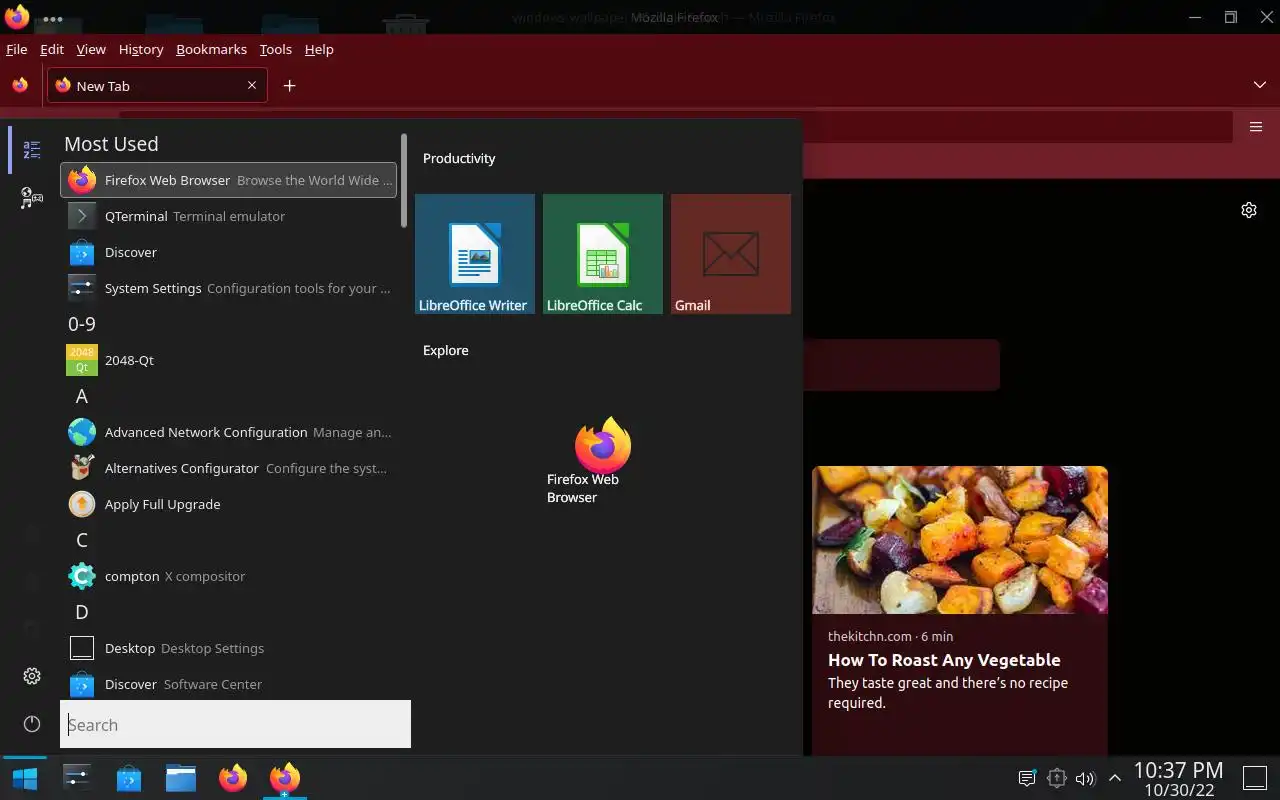Open the LibreOffice Writer tile

point(475,254)
